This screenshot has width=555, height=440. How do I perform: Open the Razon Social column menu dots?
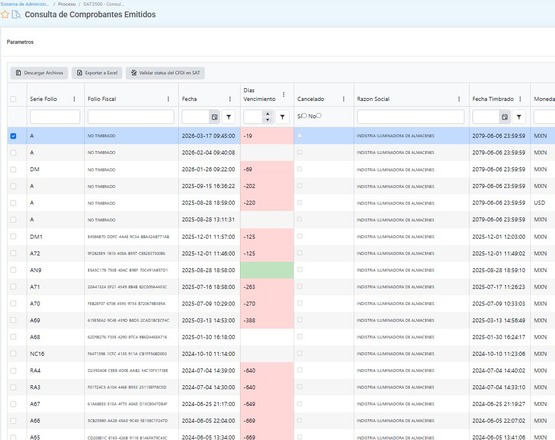pyautogui.click(x=459, y=99)
